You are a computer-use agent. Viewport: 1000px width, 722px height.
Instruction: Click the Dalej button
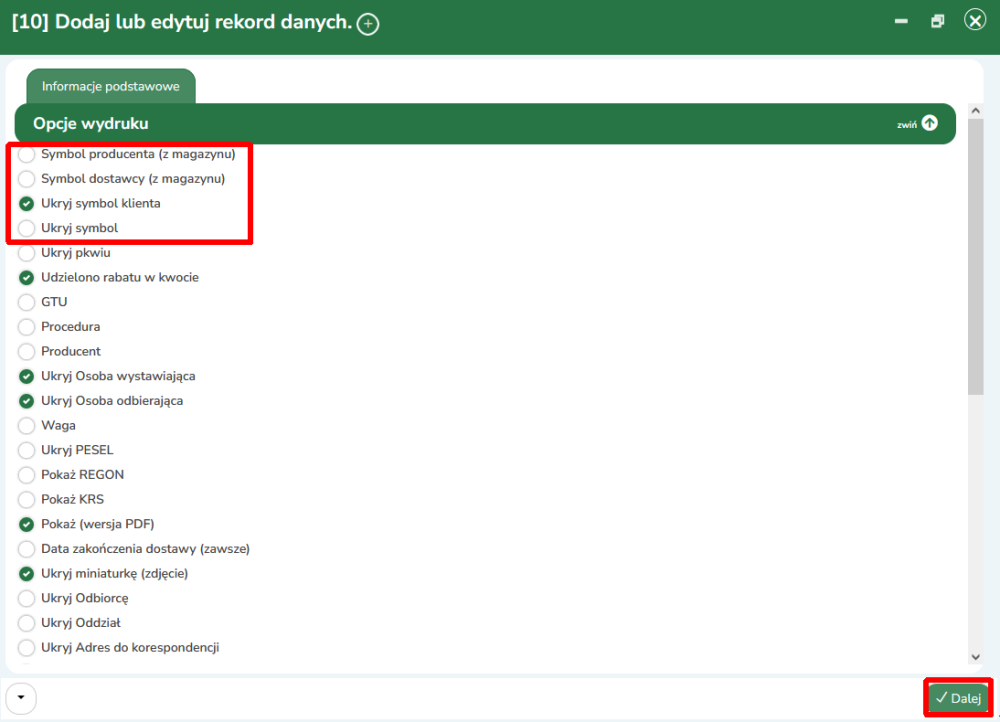(x=958, y=698)
